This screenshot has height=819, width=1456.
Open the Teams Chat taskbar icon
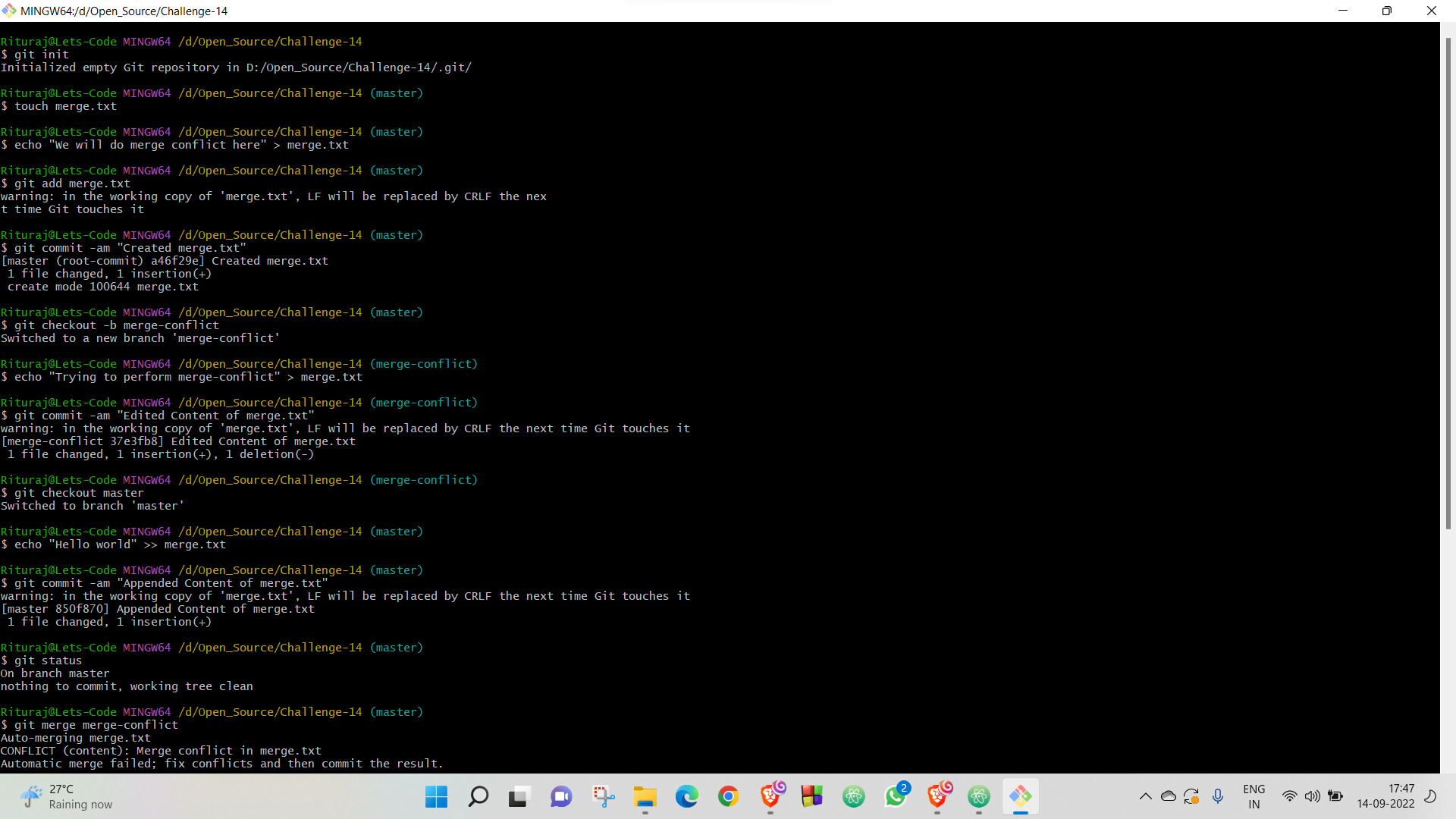pos(561,796)
